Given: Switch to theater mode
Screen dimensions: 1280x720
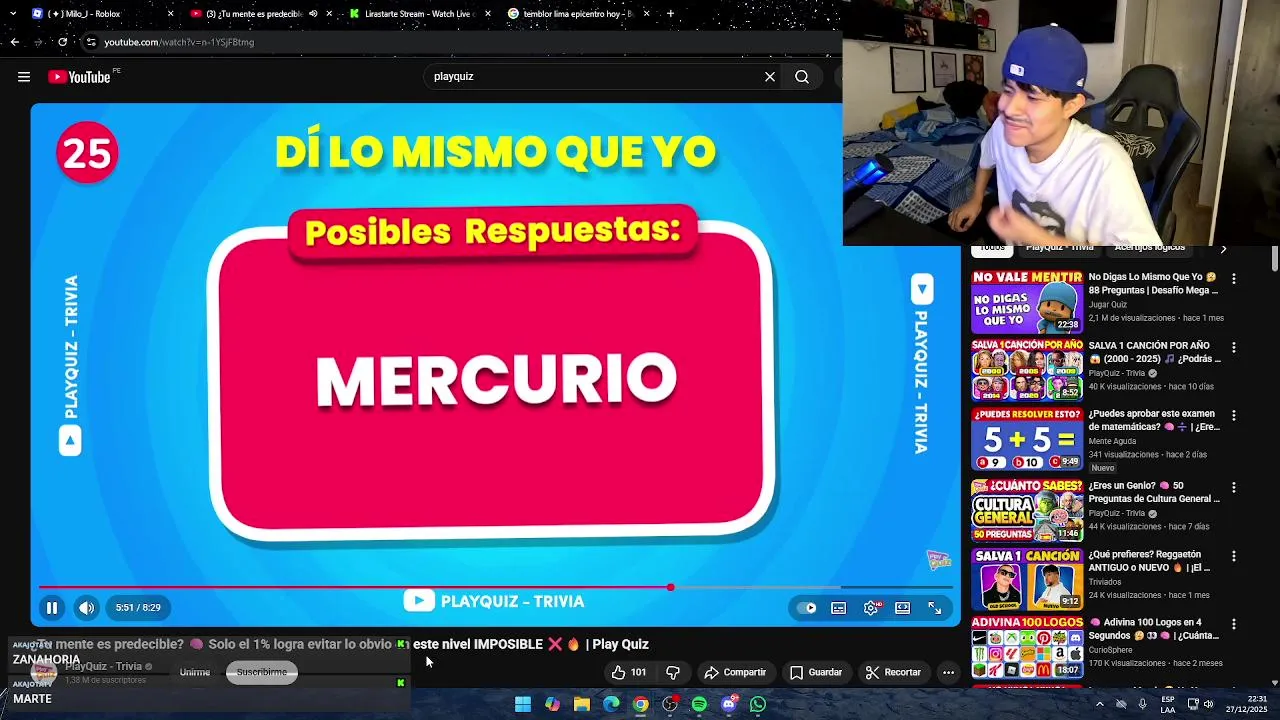Looking at the screenshot, I should 903,607.
